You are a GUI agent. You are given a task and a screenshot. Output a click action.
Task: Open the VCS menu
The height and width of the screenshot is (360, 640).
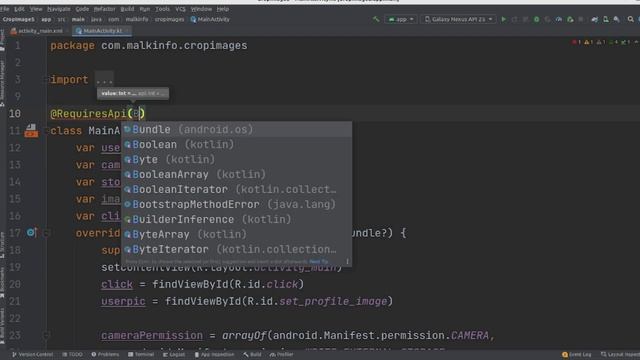pos(180,9)
